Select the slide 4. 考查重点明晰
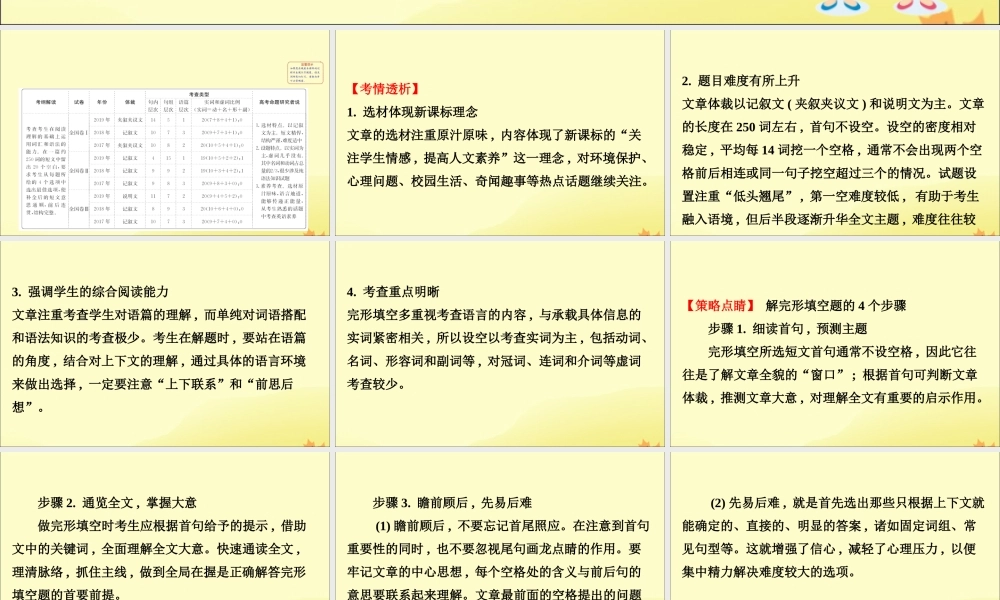This screenshot has height=600, width=1000. (x=500, y=344)
